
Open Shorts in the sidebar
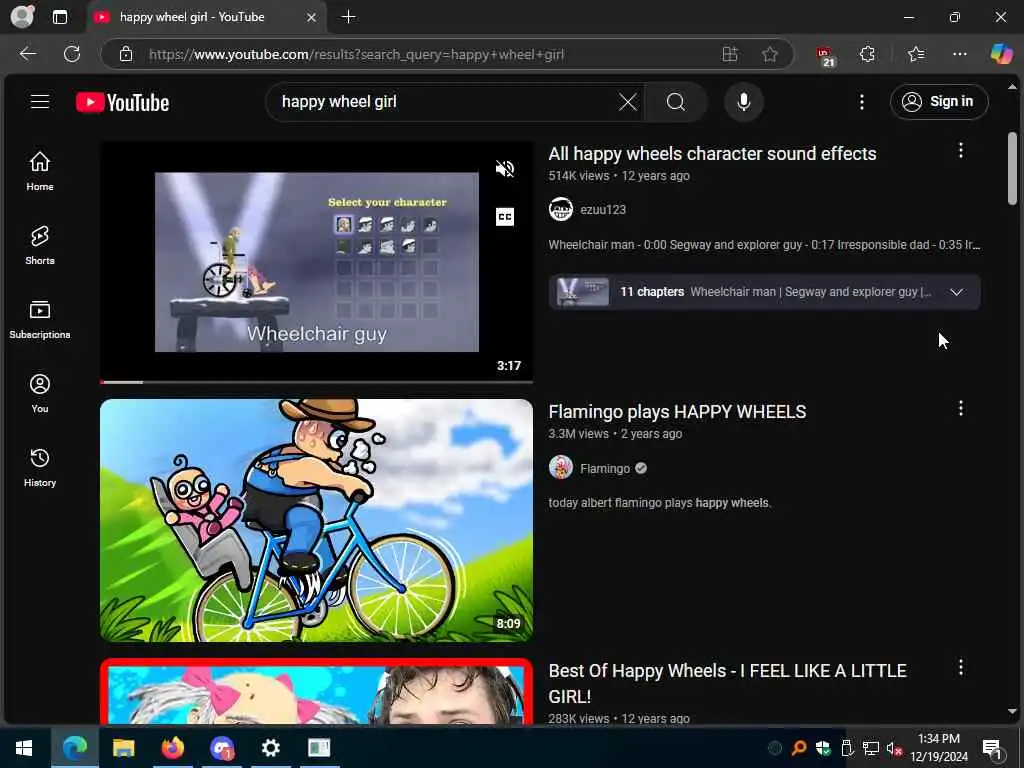[40, 245]
